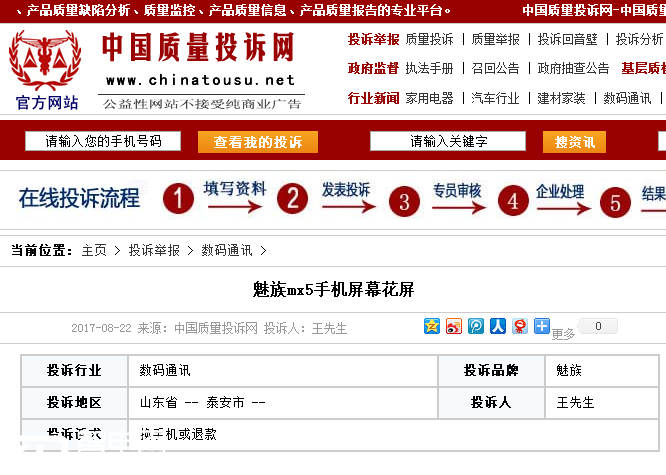Open the 政府抽查公告 link
The height and width of the screenshot is (475, 666).
573,68
